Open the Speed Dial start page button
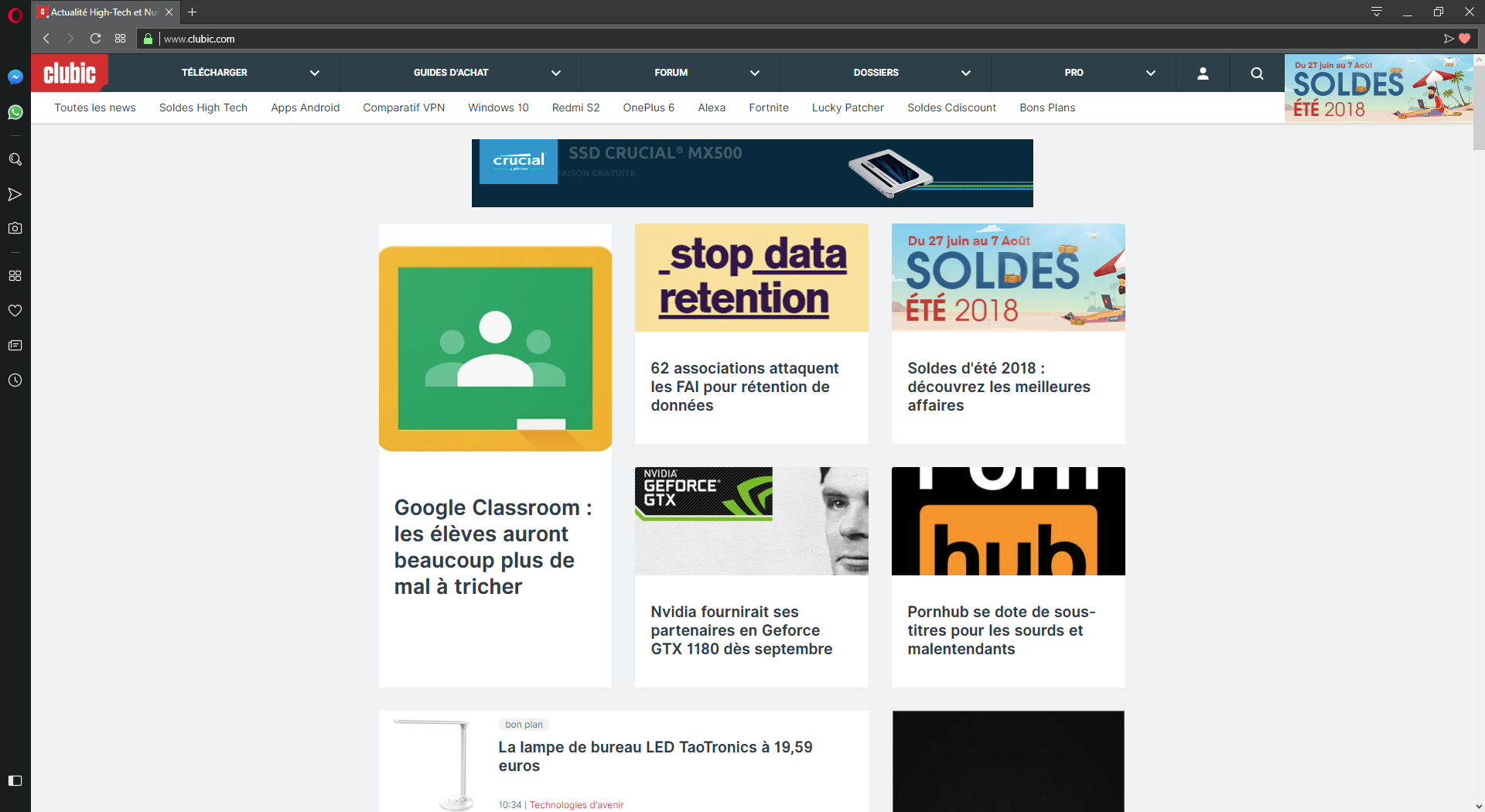Viewport: 1485px width, 812px height. [120, 39]
